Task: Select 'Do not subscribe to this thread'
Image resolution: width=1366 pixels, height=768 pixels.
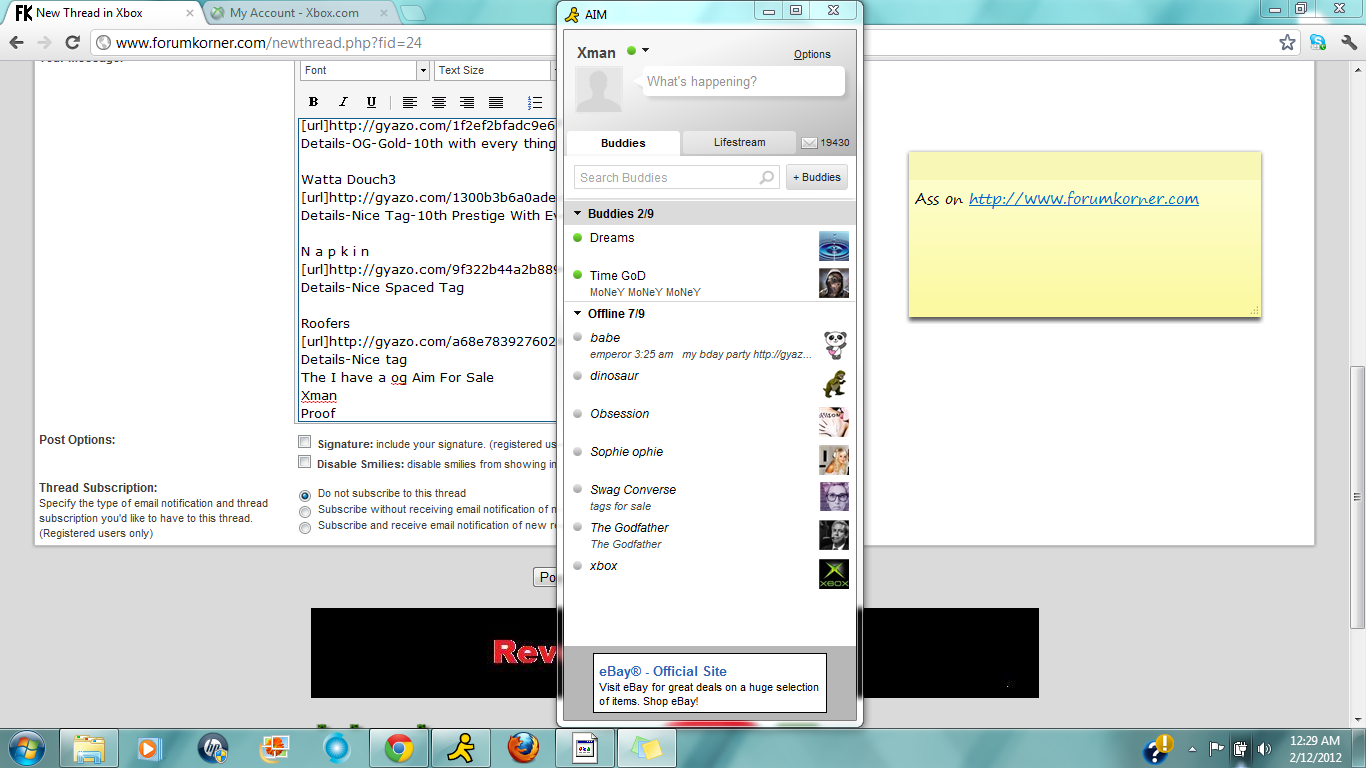Action: tap(305, 495)
